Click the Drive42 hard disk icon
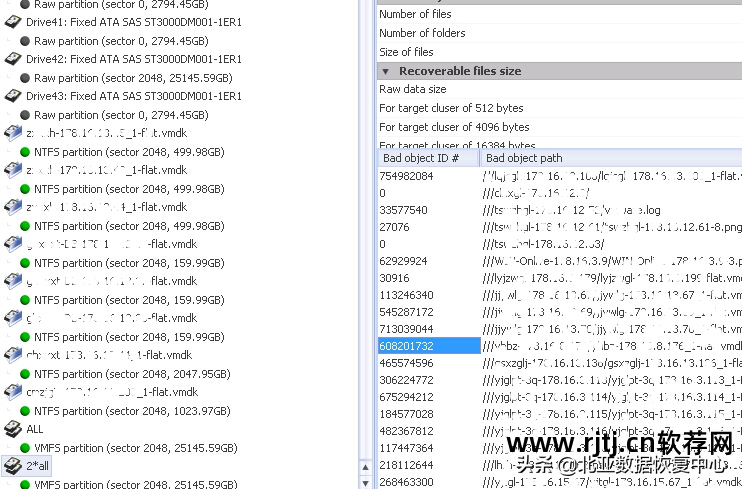 pyautogui.click(x=13, y=59)
